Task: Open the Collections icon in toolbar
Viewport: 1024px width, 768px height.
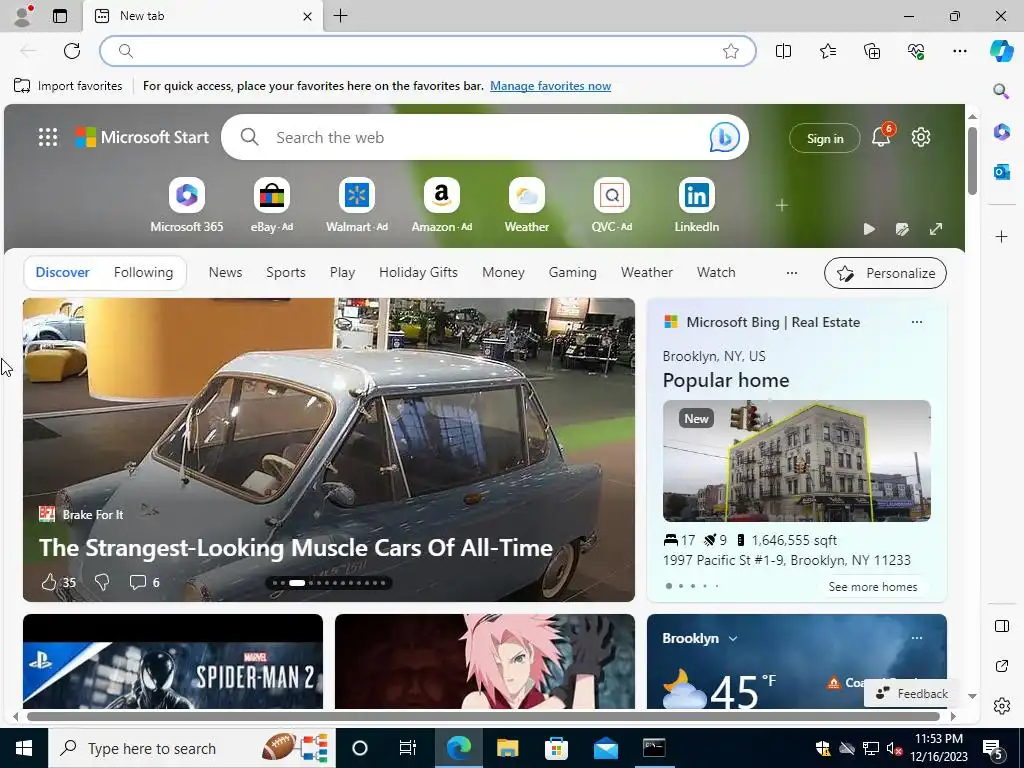Action: click(x=872, y=51)
